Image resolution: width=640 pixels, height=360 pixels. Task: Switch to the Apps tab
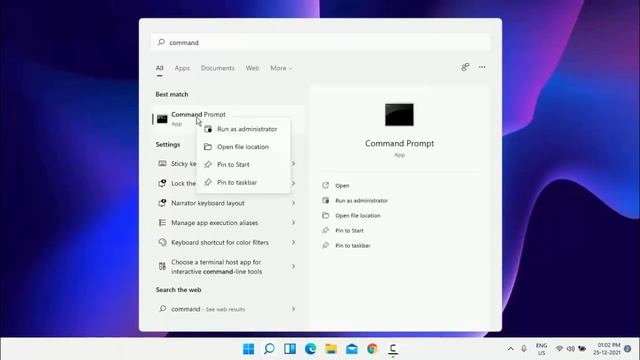(182, 68)
